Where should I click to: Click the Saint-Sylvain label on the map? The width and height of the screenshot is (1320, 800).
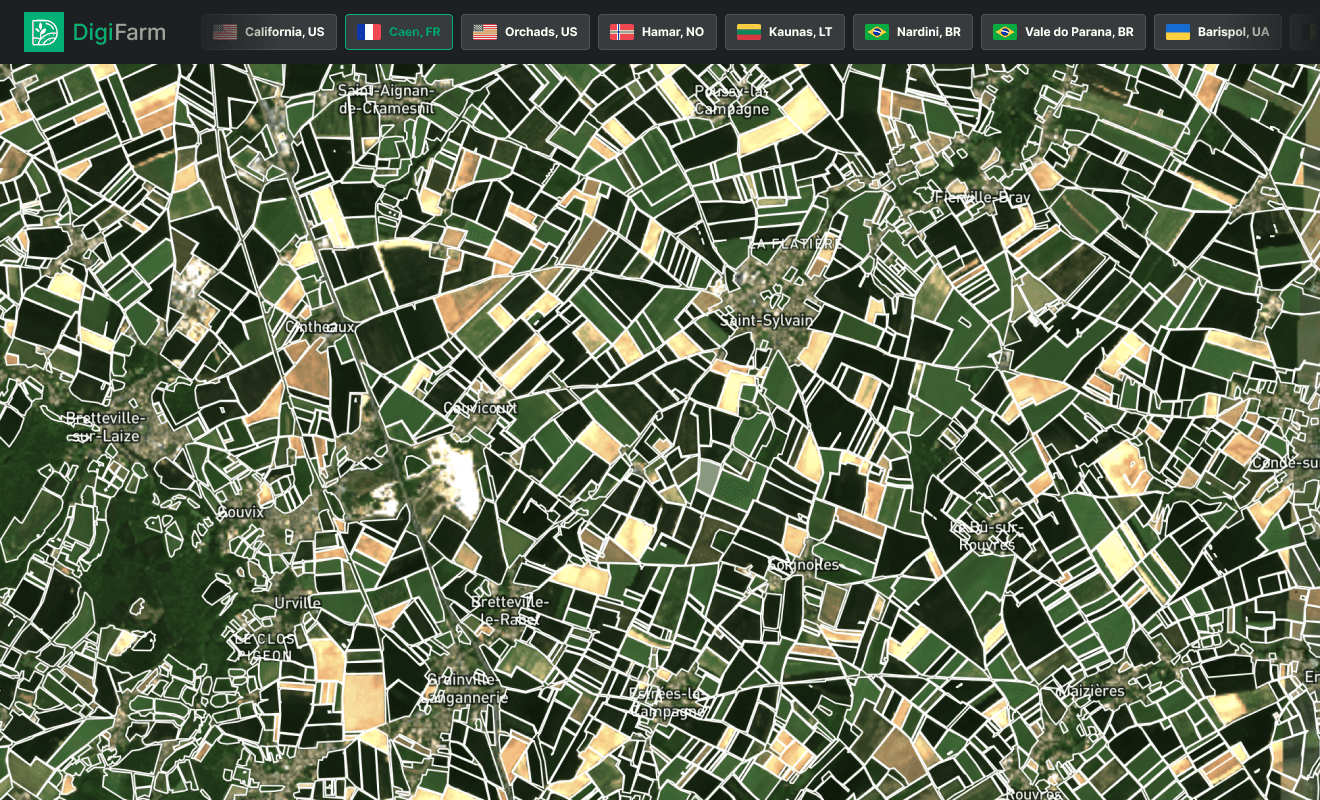click(769, 322)
